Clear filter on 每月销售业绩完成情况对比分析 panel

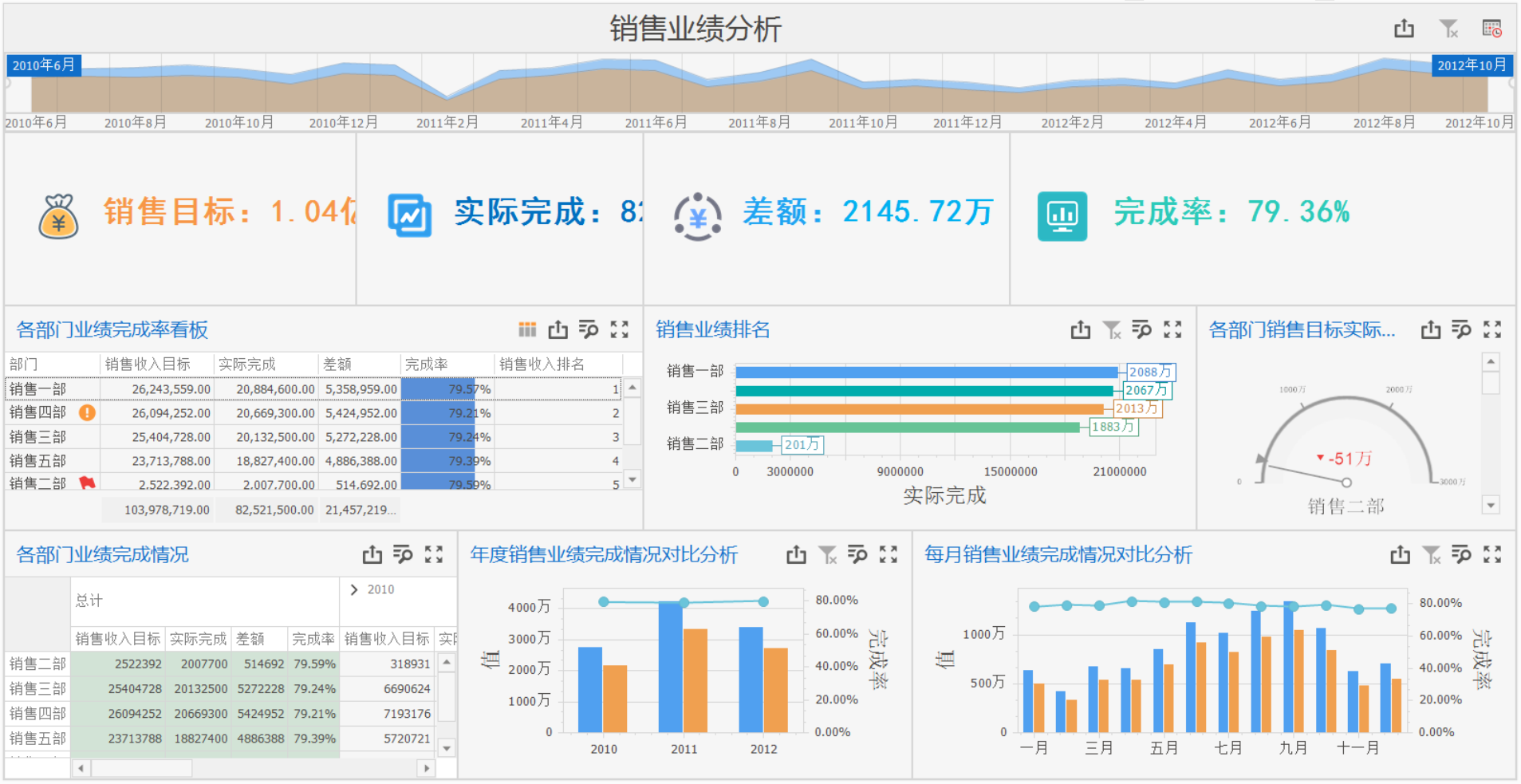pos(1431,554)
